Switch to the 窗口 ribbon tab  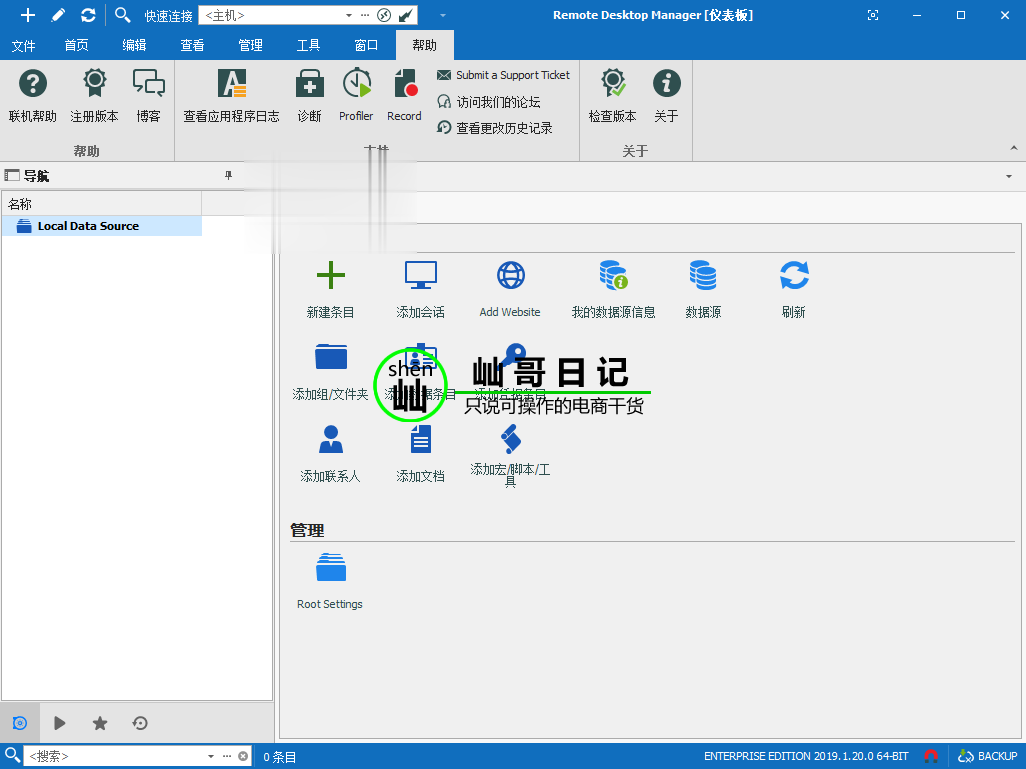click(366, 45)
